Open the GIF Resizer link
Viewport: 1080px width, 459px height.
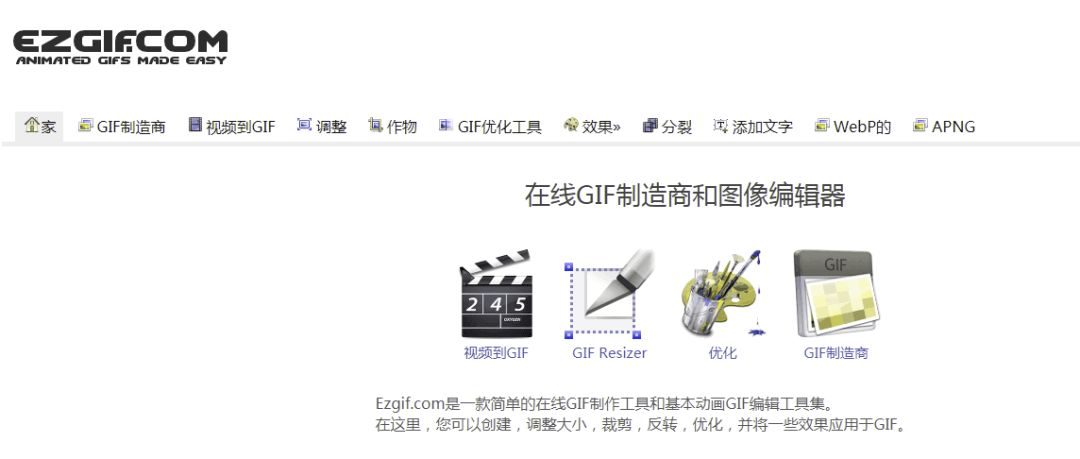coord(610,353)
